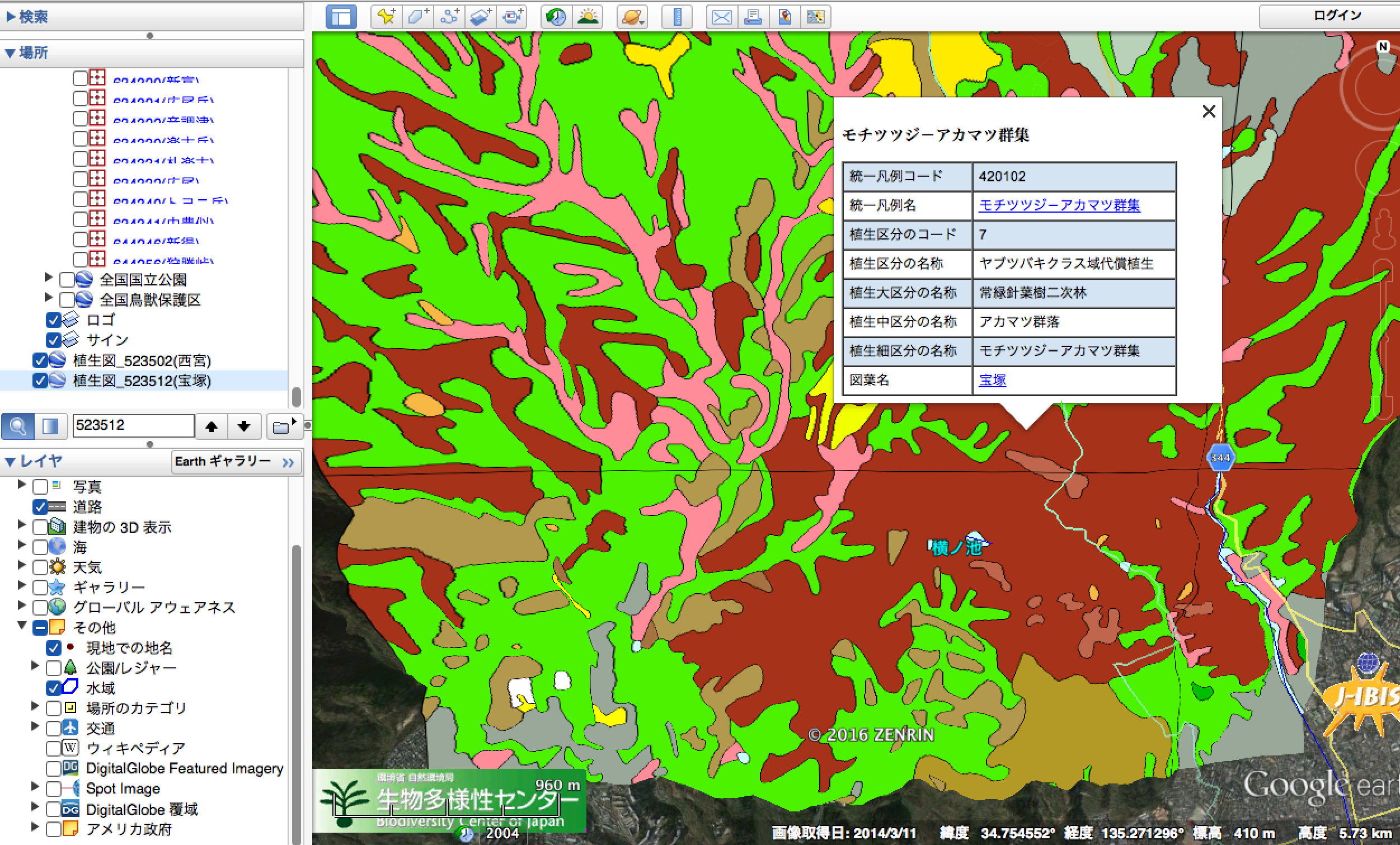Click the 横ノ池 place label on map
Viewport: 1400px width, 845px height.
[x=957, y=547]
